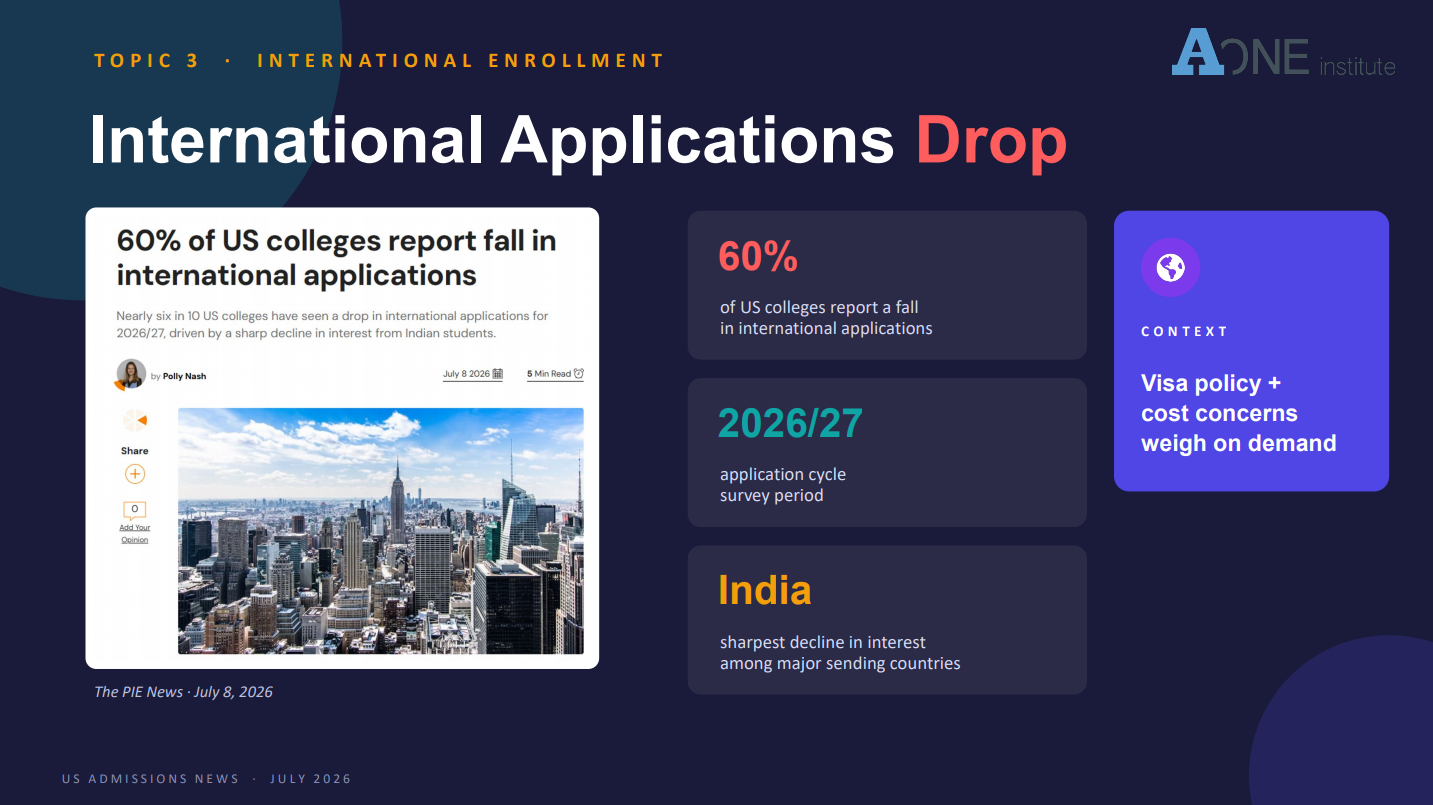This screenshot has width=1433, height=805.
Task: Click the Share label in the article
Action: 135,451
